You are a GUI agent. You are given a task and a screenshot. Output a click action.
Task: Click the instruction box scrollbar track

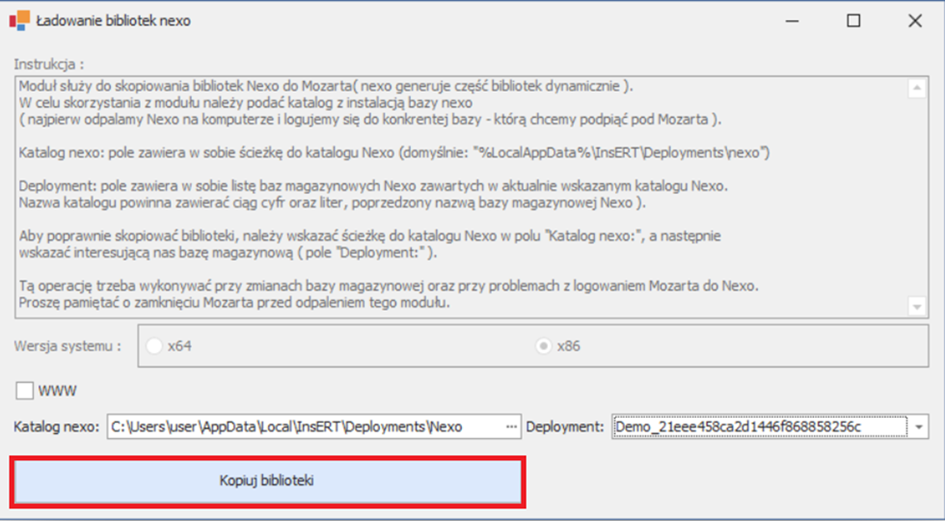[916, 200]
